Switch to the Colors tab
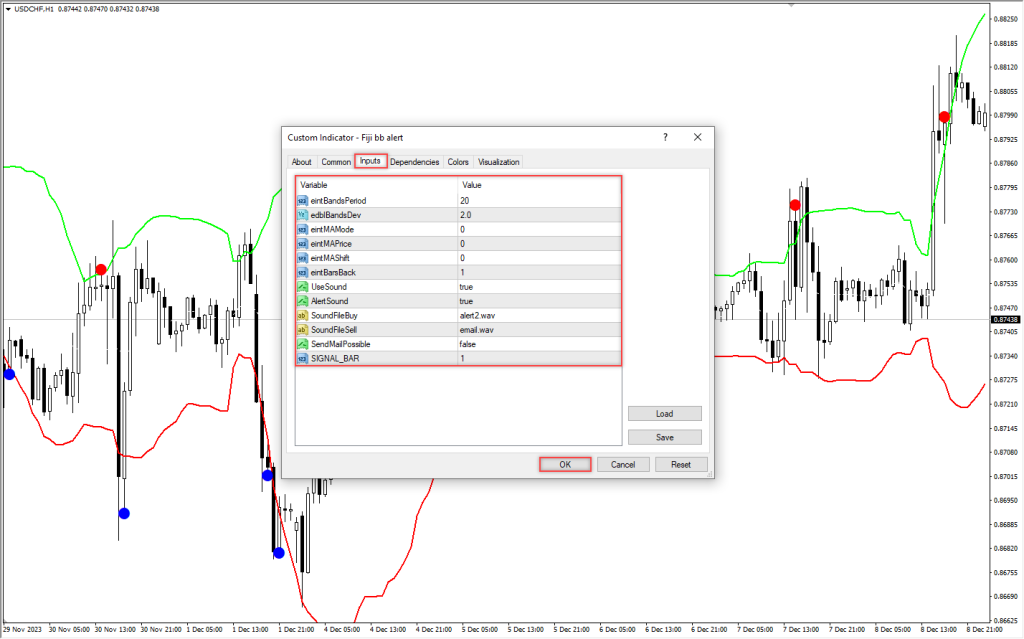 [x=458, y=162]
